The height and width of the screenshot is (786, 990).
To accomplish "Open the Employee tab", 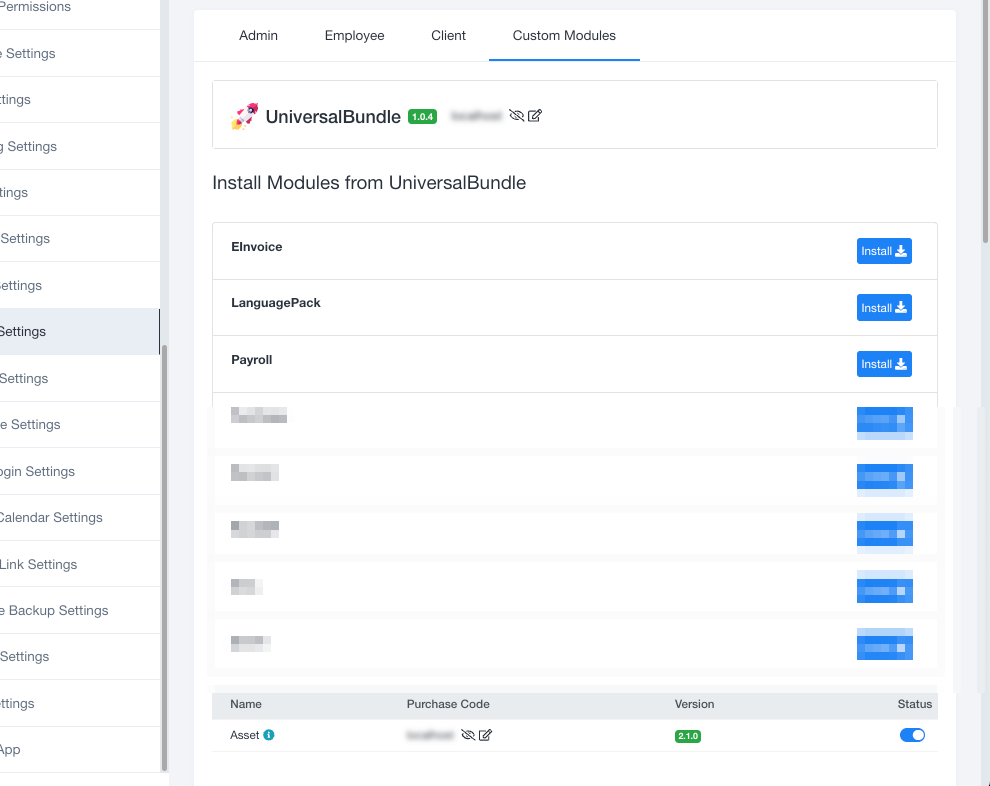I will (354, 35).
